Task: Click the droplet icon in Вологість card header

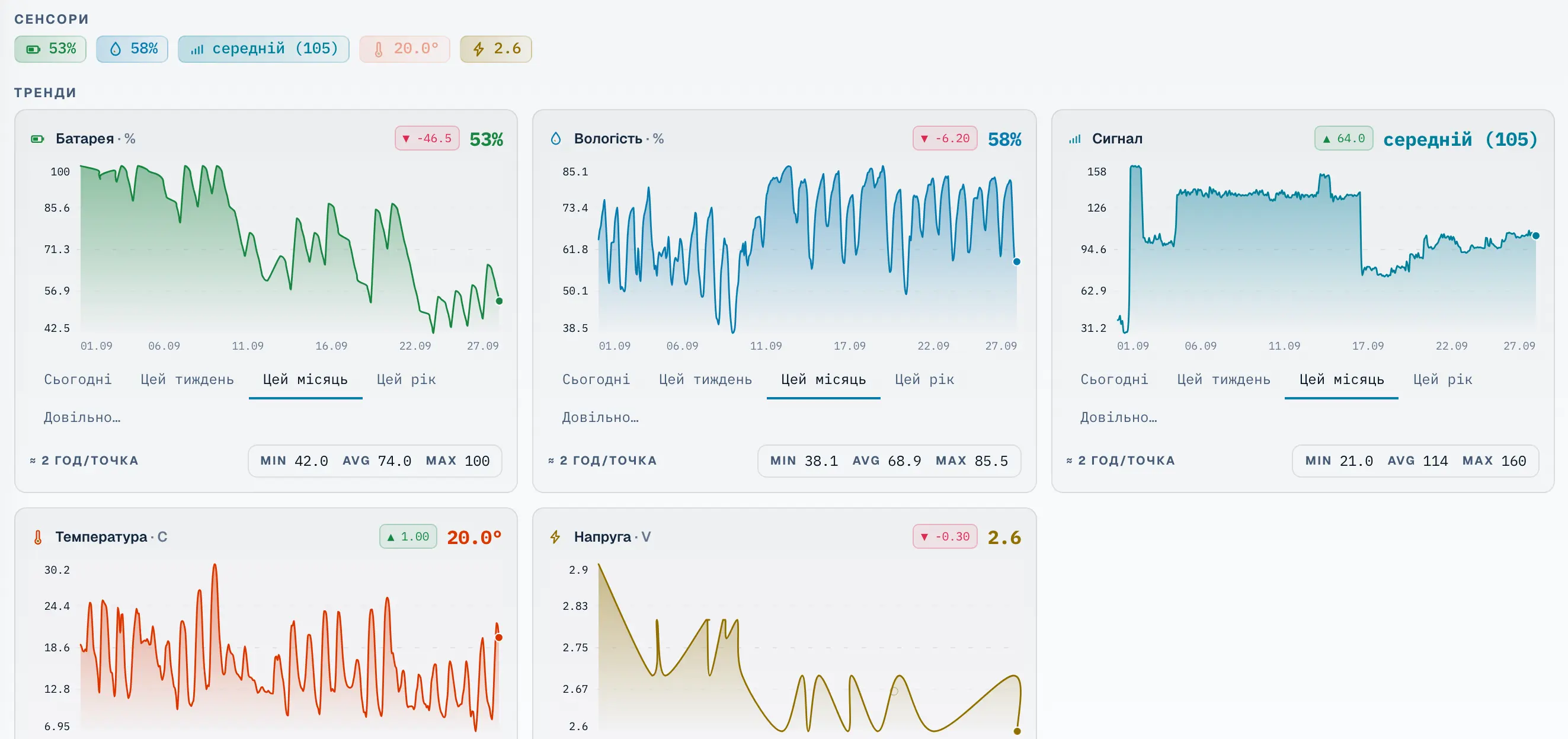Action: coord(556,139)
